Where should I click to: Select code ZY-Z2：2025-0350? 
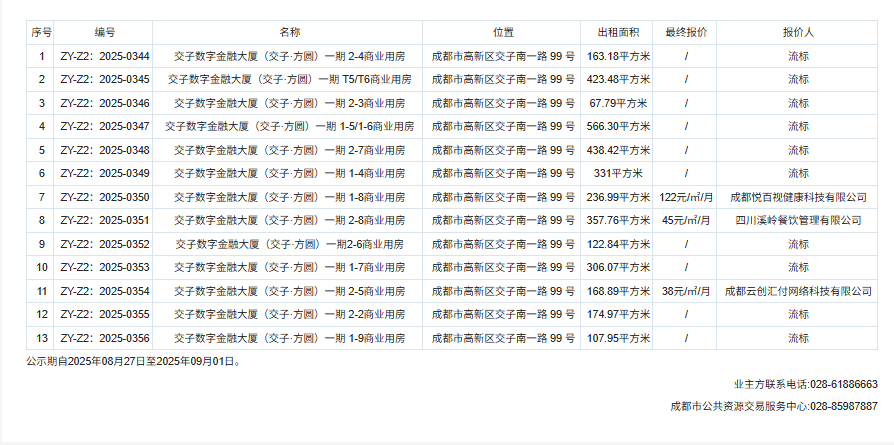coord(105,197)
